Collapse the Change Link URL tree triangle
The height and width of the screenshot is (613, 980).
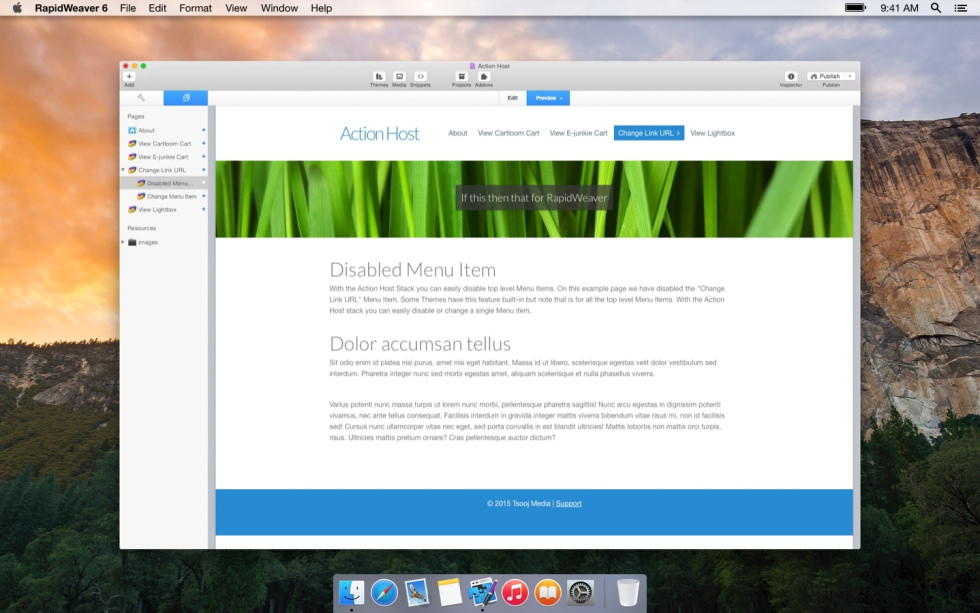(123, 170)
